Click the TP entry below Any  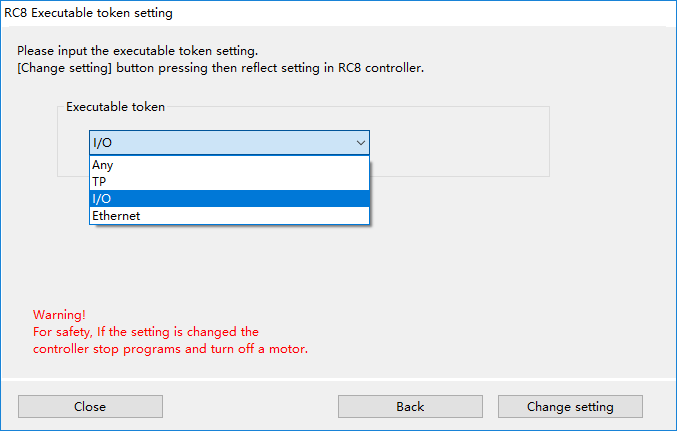[x=99, y=182]
